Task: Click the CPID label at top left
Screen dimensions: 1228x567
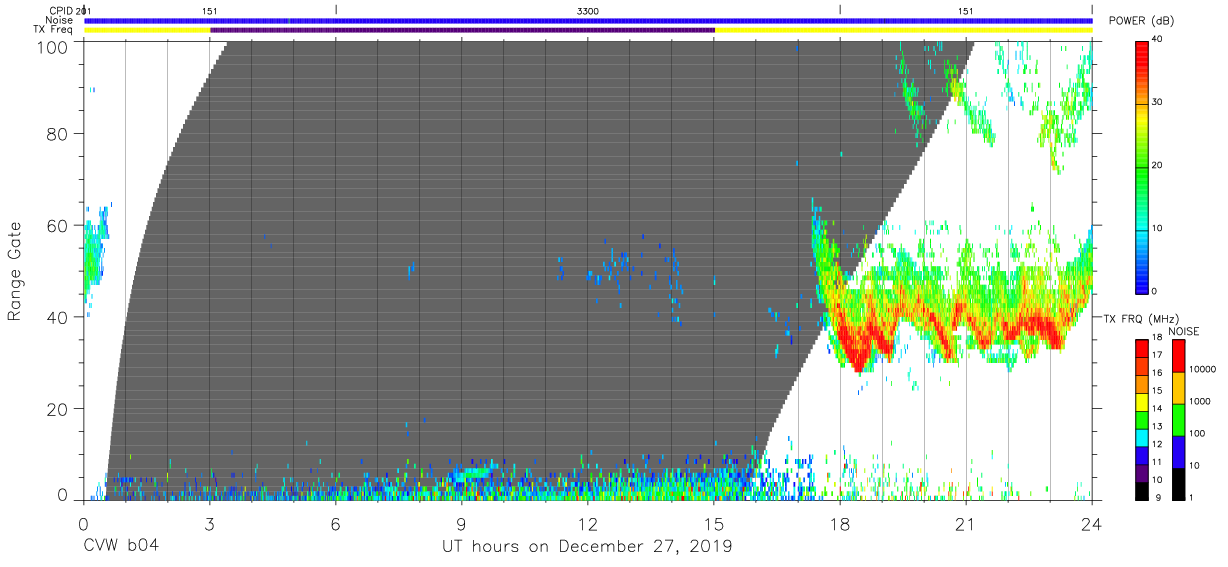Action: coord(61,11)
